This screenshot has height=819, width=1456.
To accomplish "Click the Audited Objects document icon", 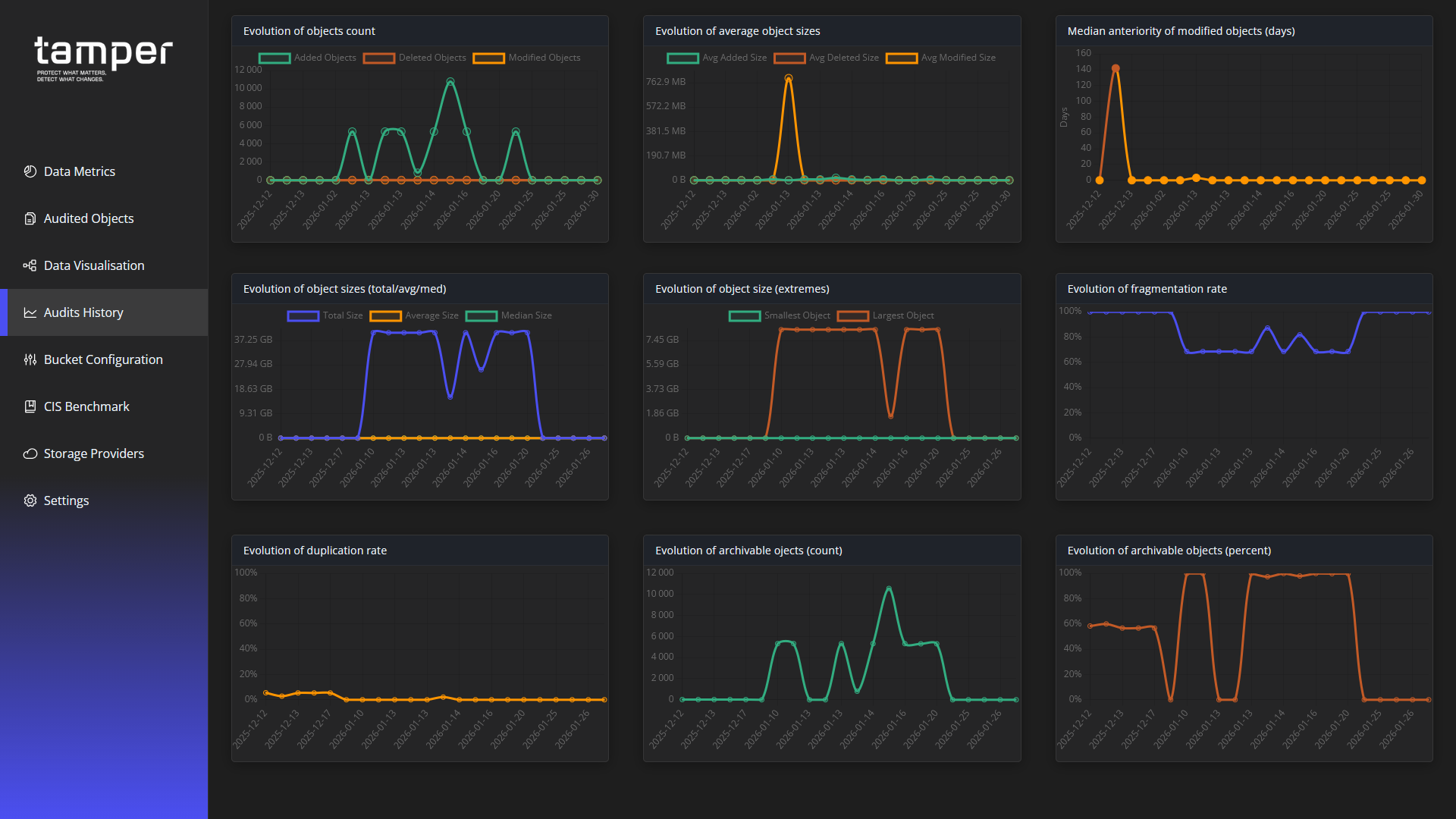I will (30, 218).
